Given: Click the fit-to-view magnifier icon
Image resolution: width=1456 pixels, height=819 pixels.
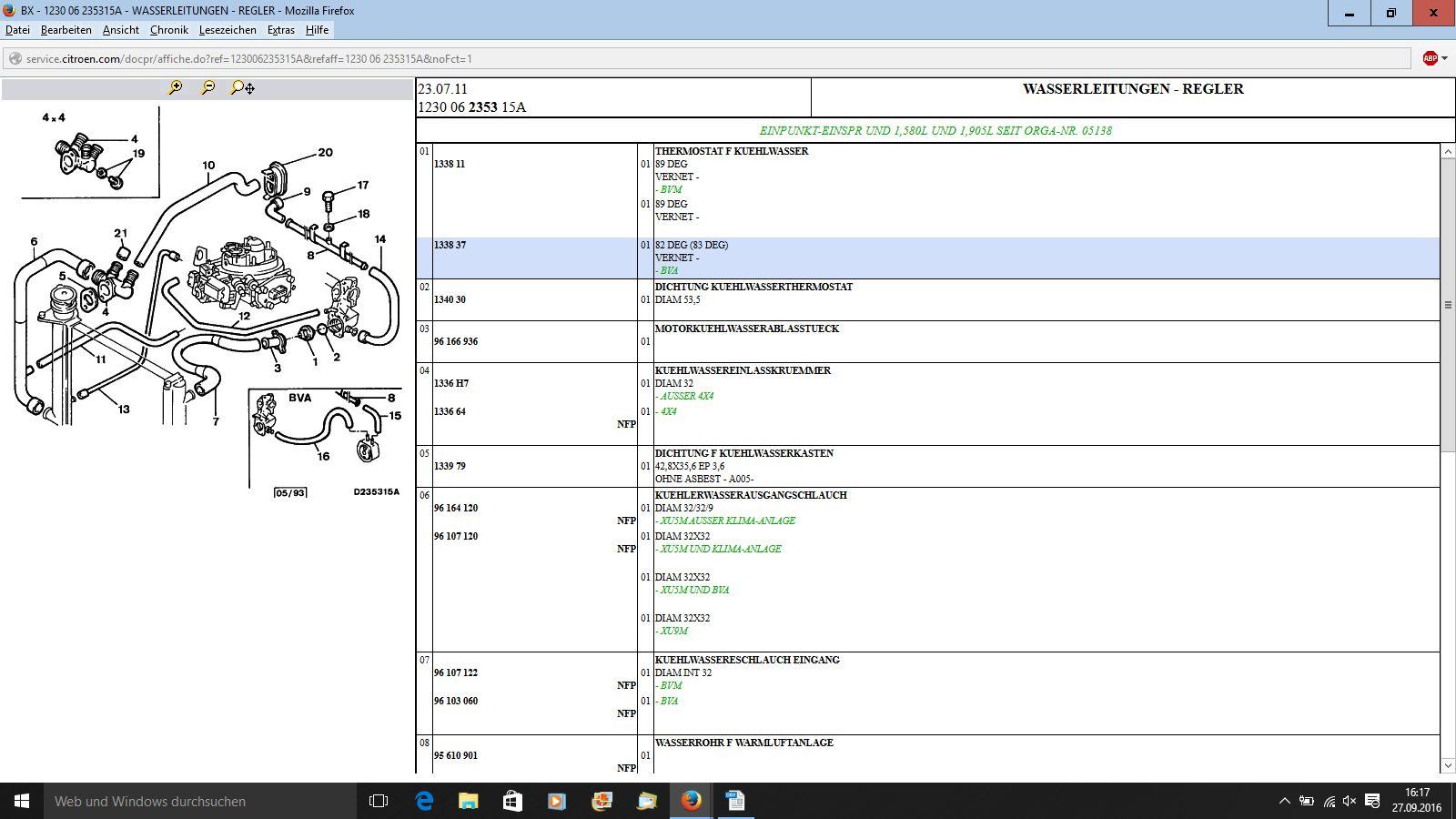Looking at the screenshot, I should (x=243, y=87).
